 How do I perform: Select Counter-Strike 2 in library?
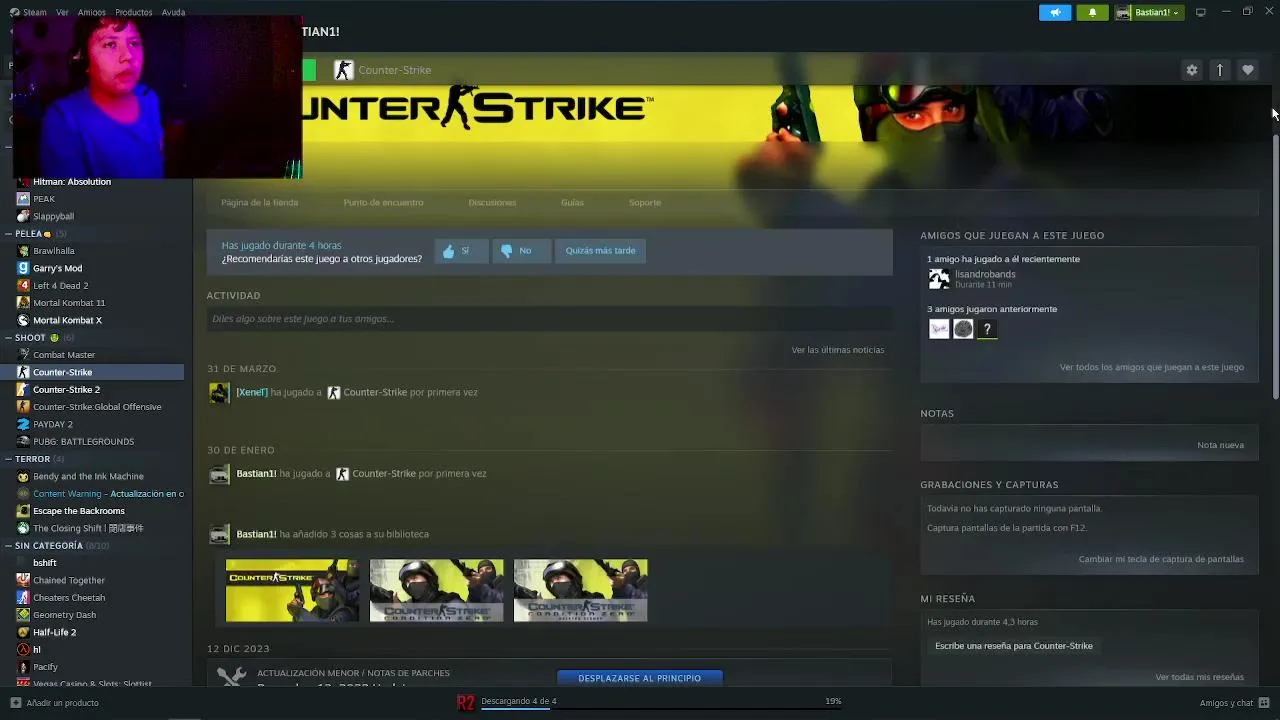(66, 389)
